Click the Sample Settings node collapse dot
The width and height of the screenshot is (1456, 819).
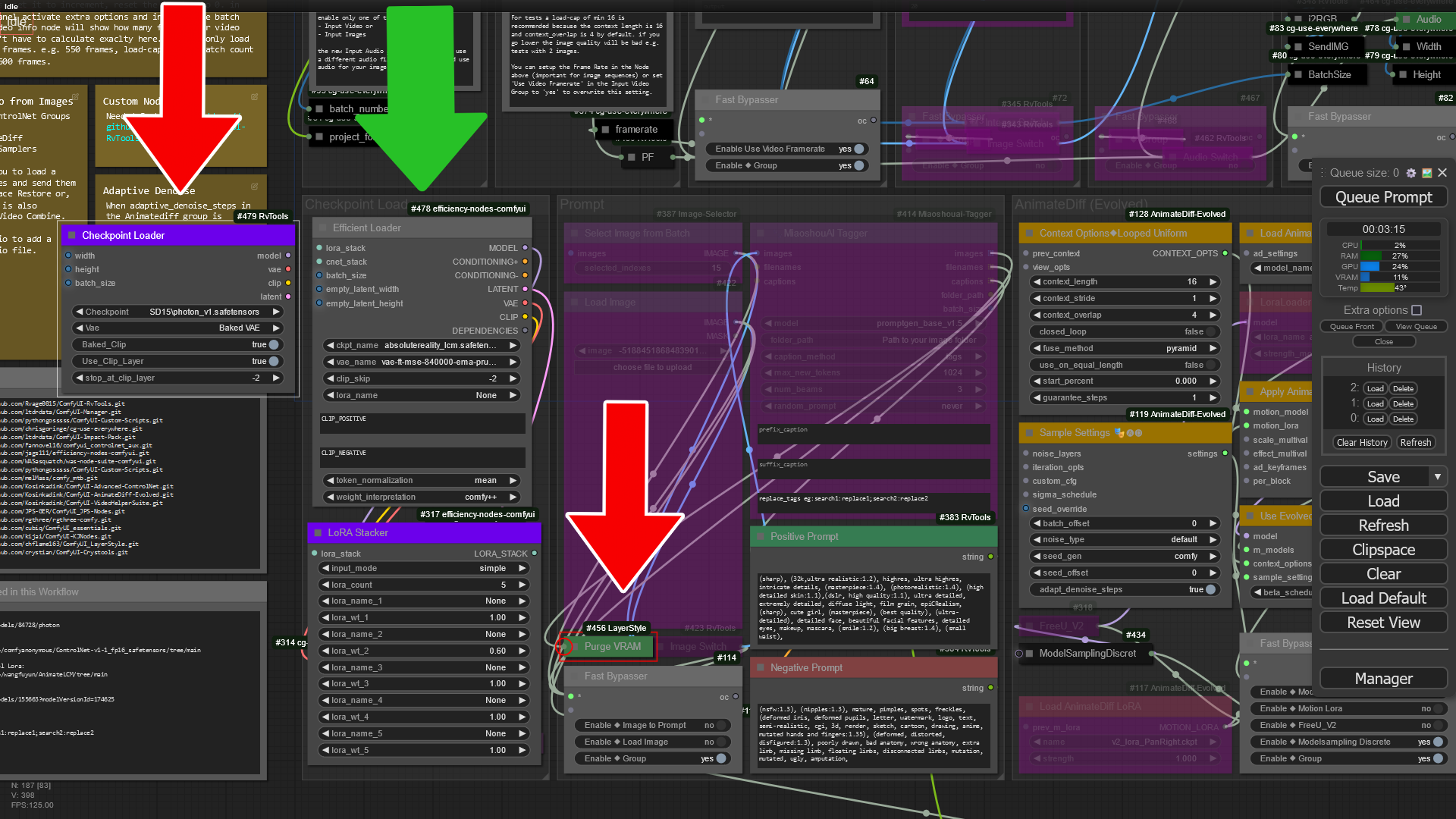tap(1029, 433)
